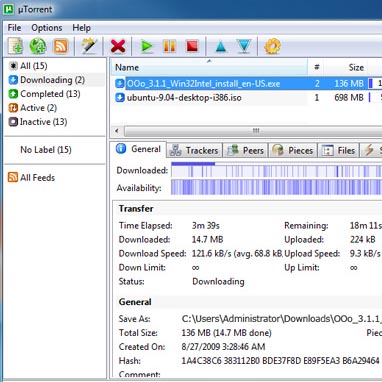
Task: Click the Downloaded pieces progress bar
Action: 276,170
